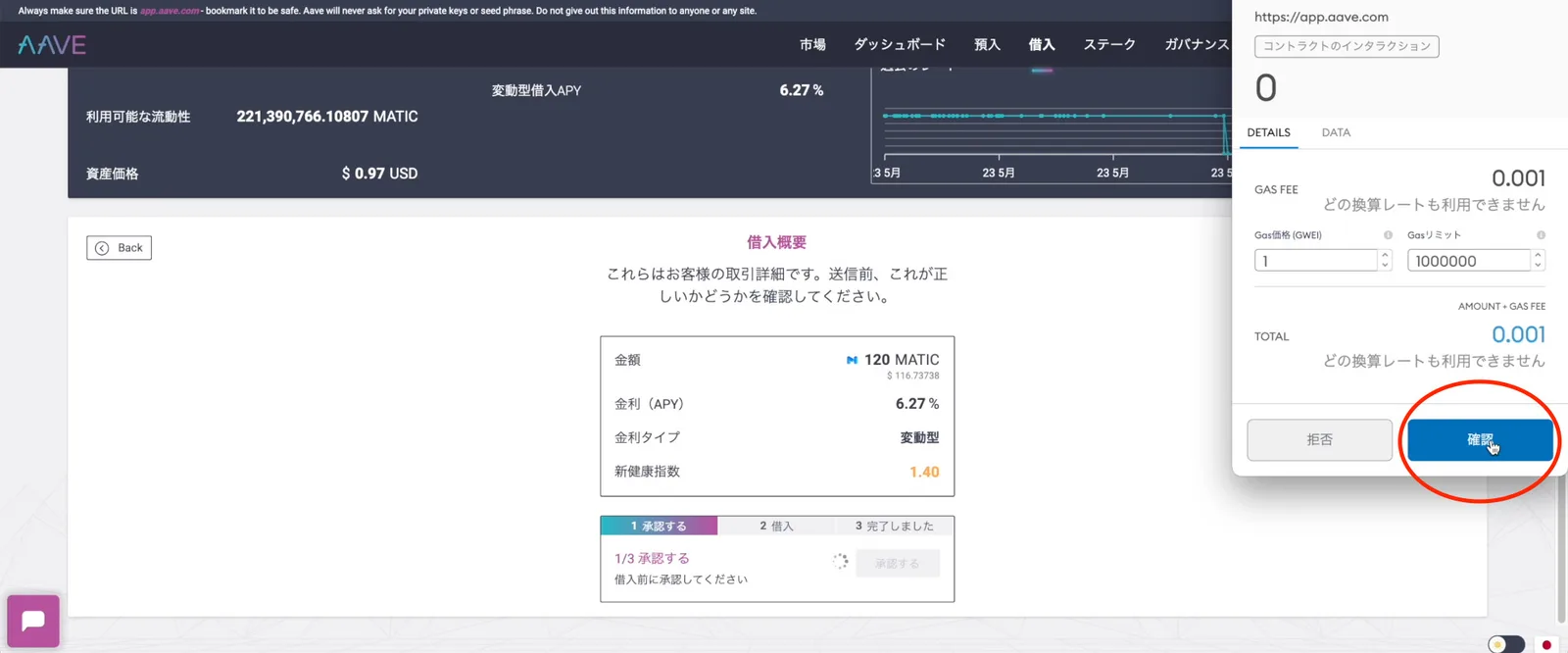Image resolution: width=1568 pixels, height=653 pixels.
Task: Select step 1 承認する tab
Action: [659, 527]
